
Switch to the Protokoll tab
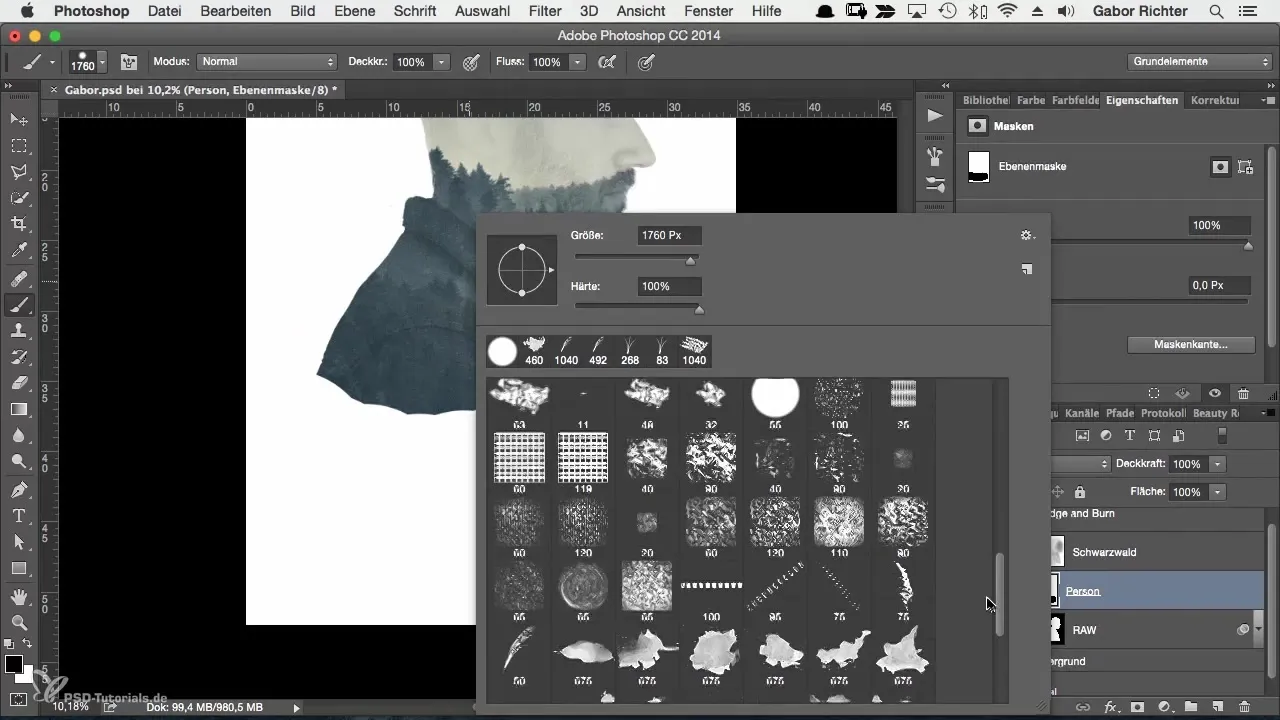pyautogui.click(x=1165, y=413)
